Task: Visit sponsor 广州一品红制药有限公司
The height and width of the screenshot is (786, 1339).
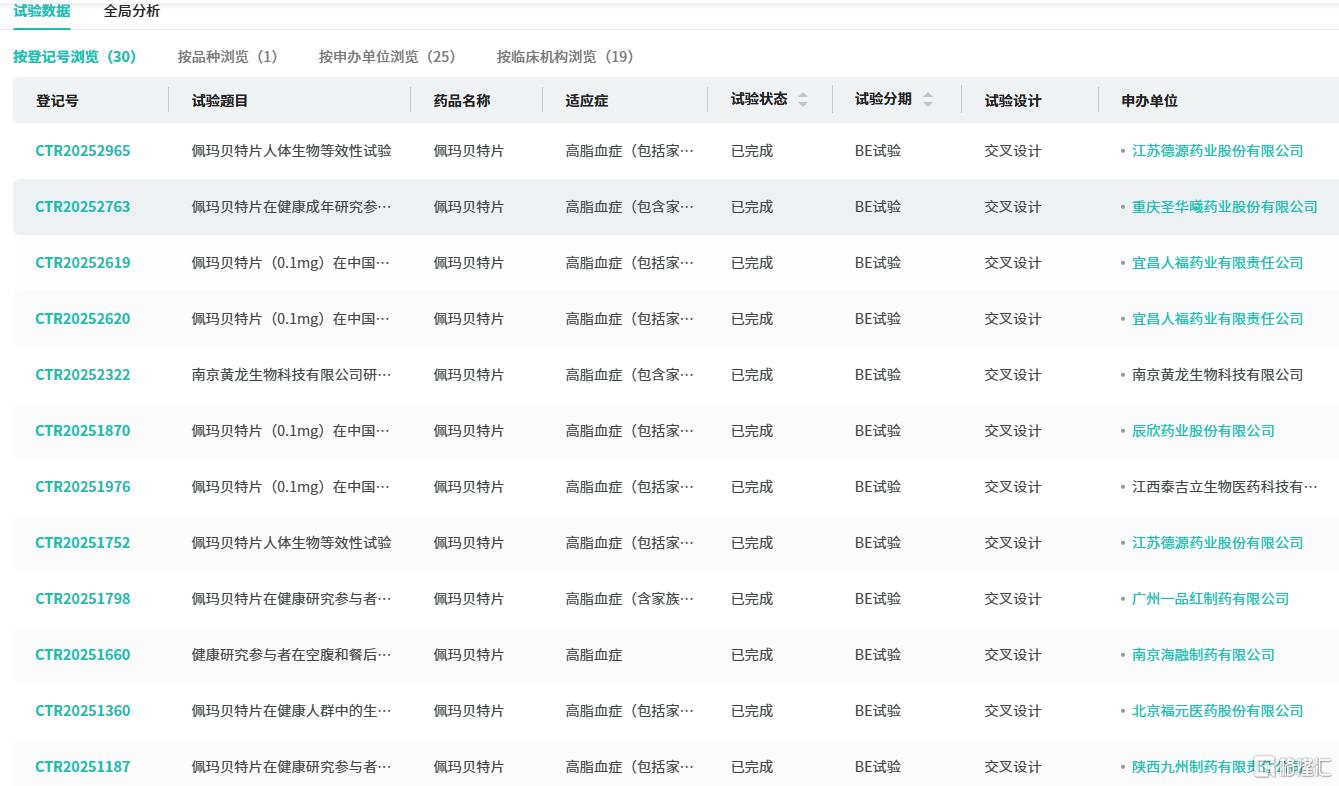Action: tap(1210, 599)
